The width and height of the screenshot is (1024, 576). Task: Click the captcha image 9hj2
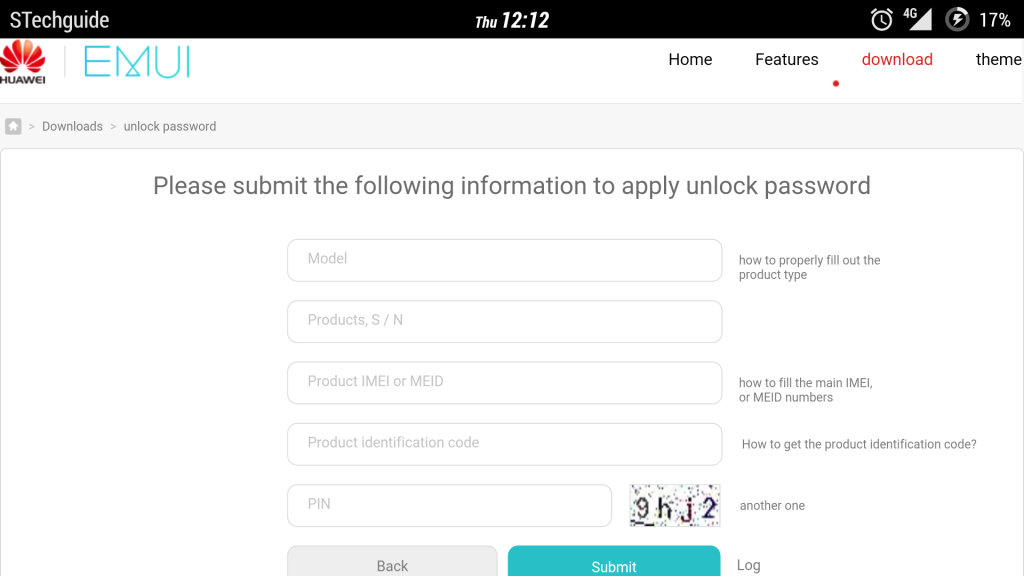[x=675, y=506]
